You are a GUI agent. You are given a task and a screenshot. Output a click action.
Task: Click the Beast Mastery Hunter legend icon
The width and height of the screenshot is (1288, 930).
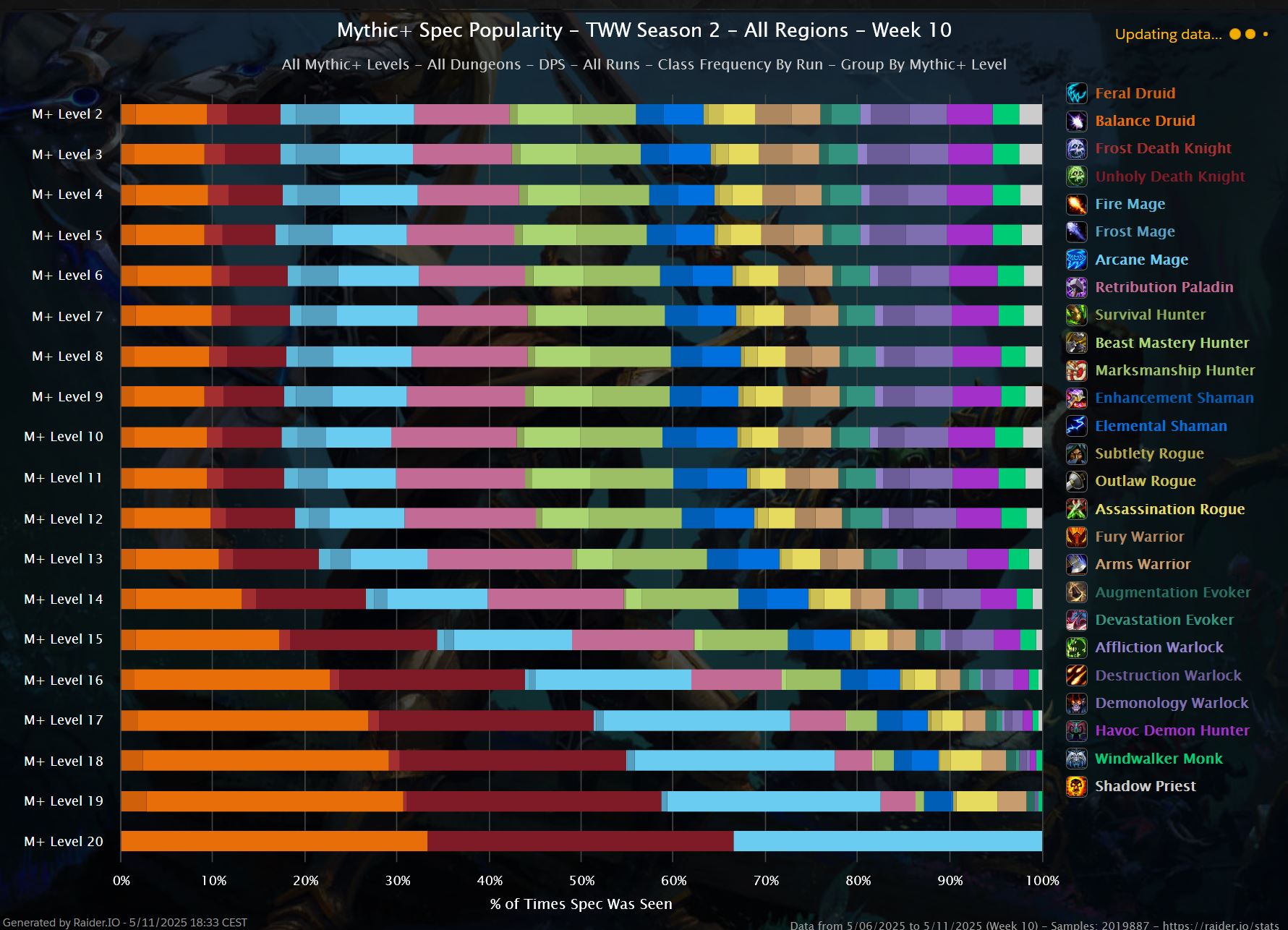[1076, 343]
